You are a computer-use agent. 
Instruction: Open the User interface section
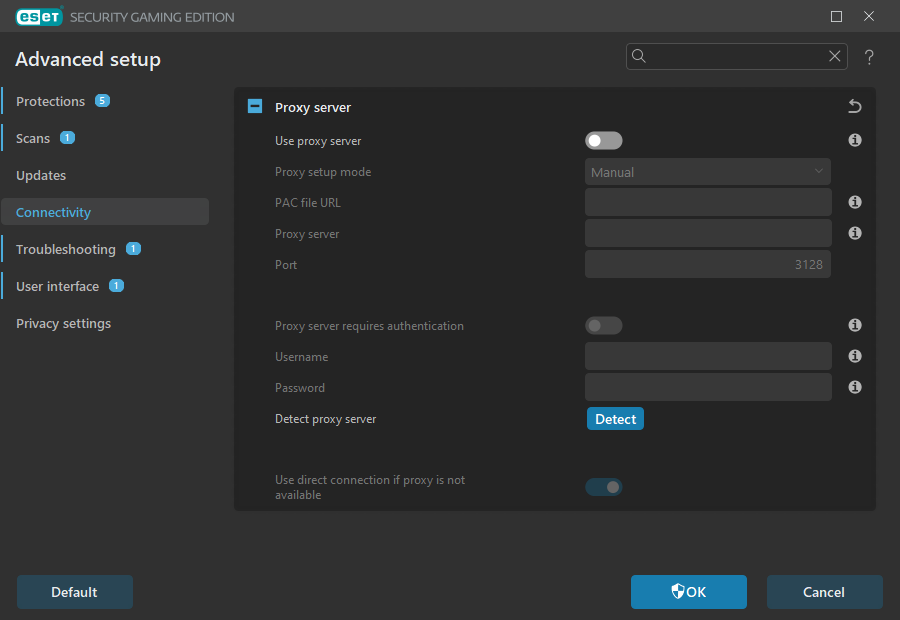[x=57, y=286]
